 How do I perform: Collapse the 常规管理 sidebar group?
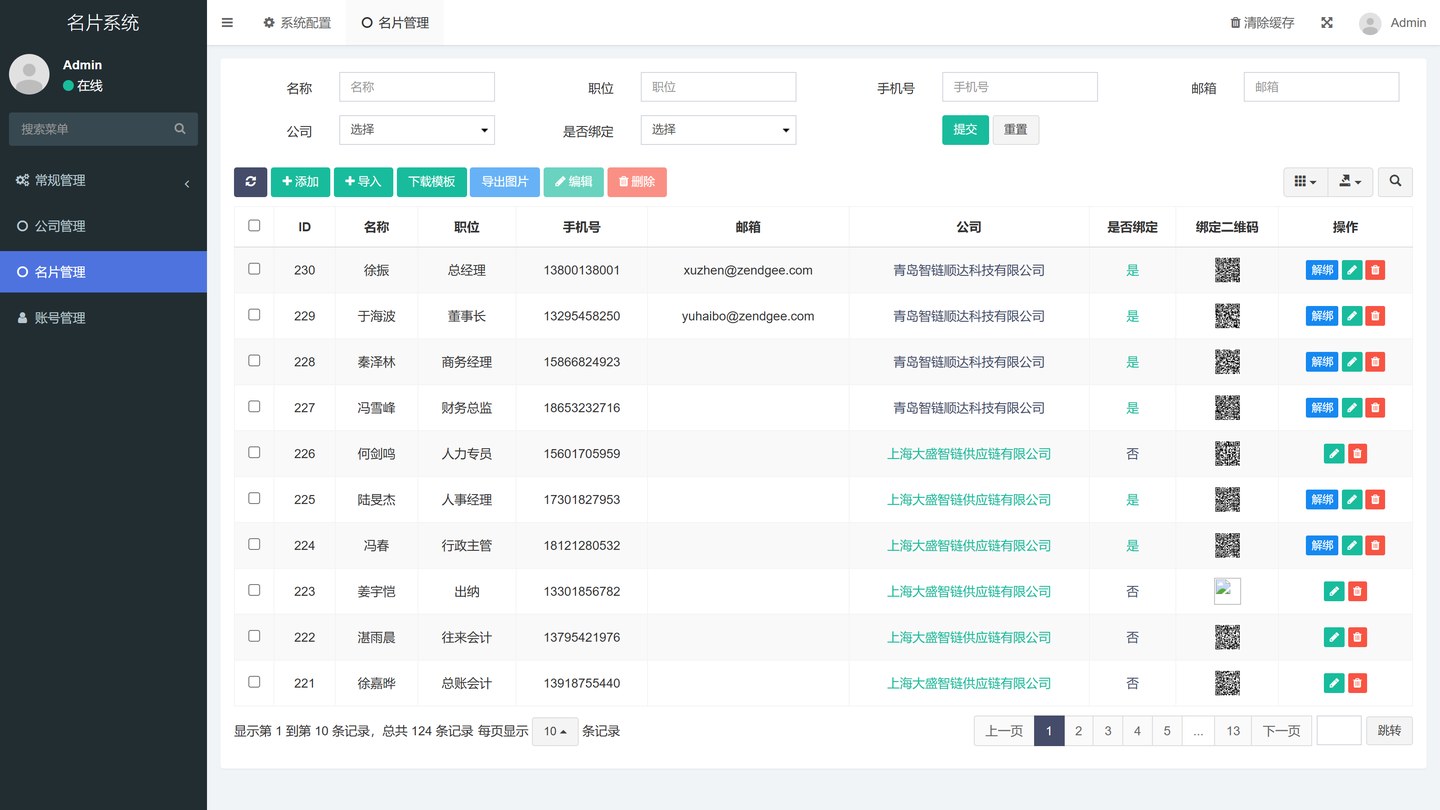coord(103,181)
